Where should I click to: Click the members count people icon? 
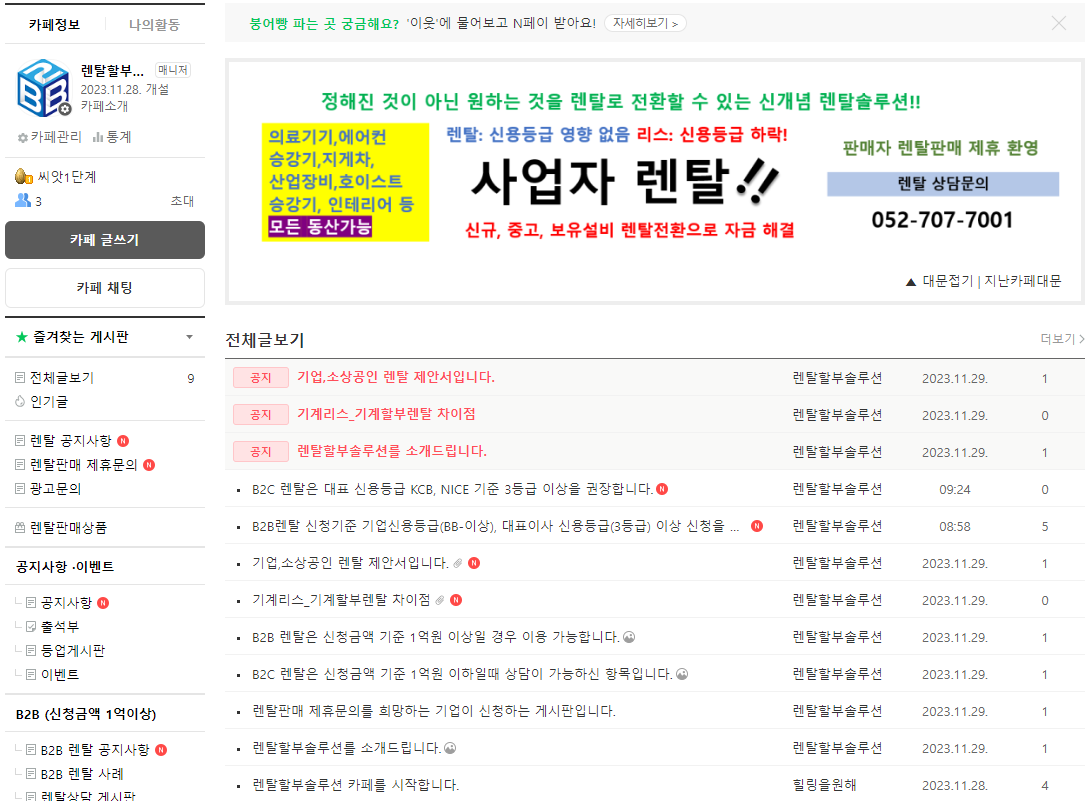click(23, 201)
